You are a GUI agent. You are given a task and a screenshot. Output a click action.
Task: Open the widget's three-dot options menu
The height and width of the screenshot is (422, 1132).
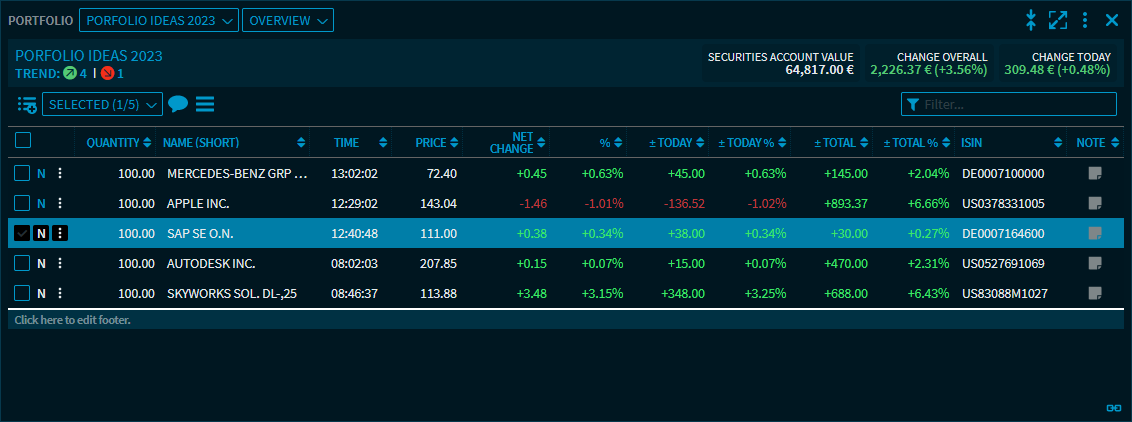1085,20
